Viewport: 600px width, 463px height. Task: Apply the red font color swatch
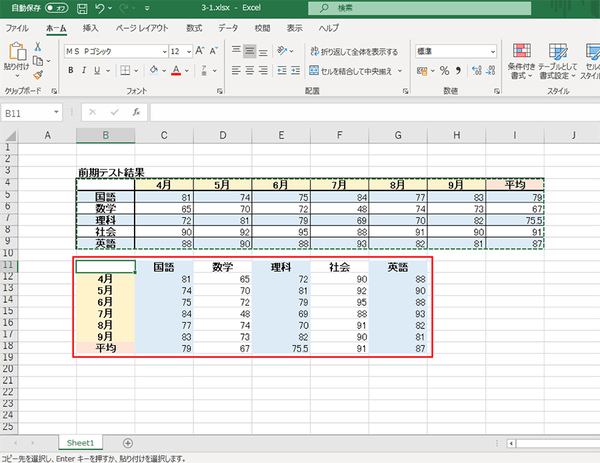click(175, 71)
